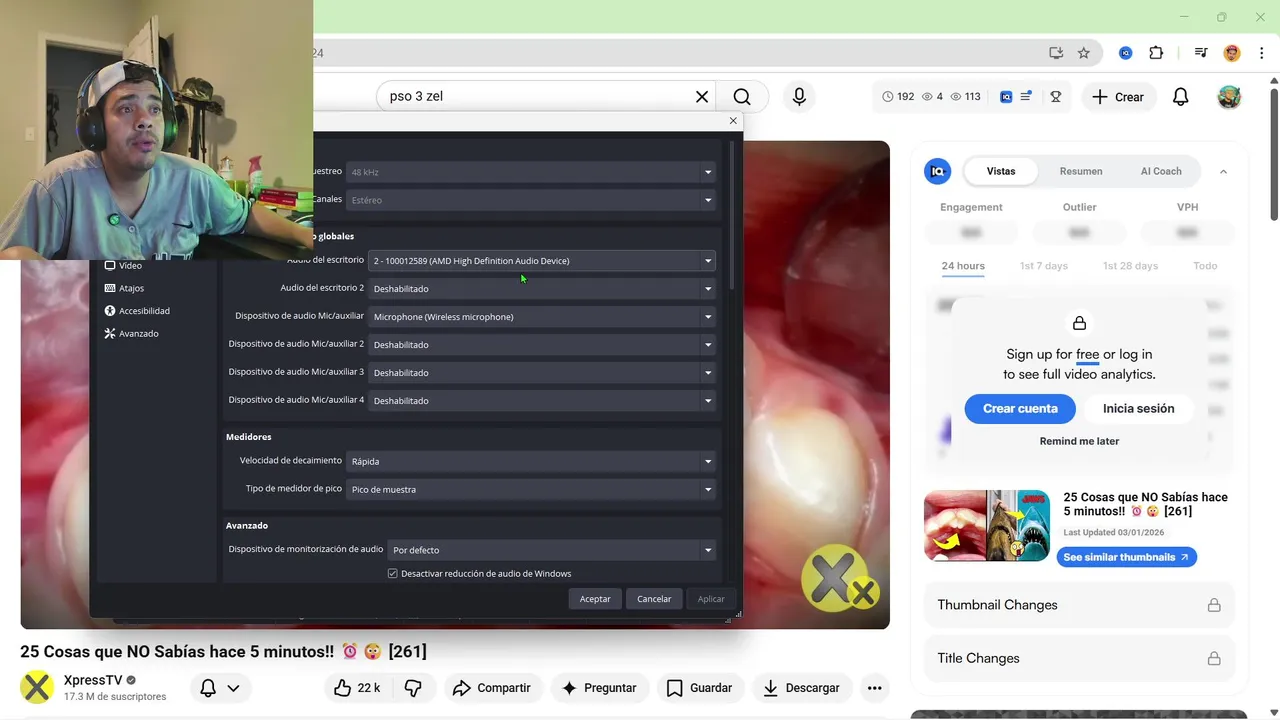Open Audio del escritorio device dropdown
This screenshot has height=720, width=1280.
click(542, 261)
